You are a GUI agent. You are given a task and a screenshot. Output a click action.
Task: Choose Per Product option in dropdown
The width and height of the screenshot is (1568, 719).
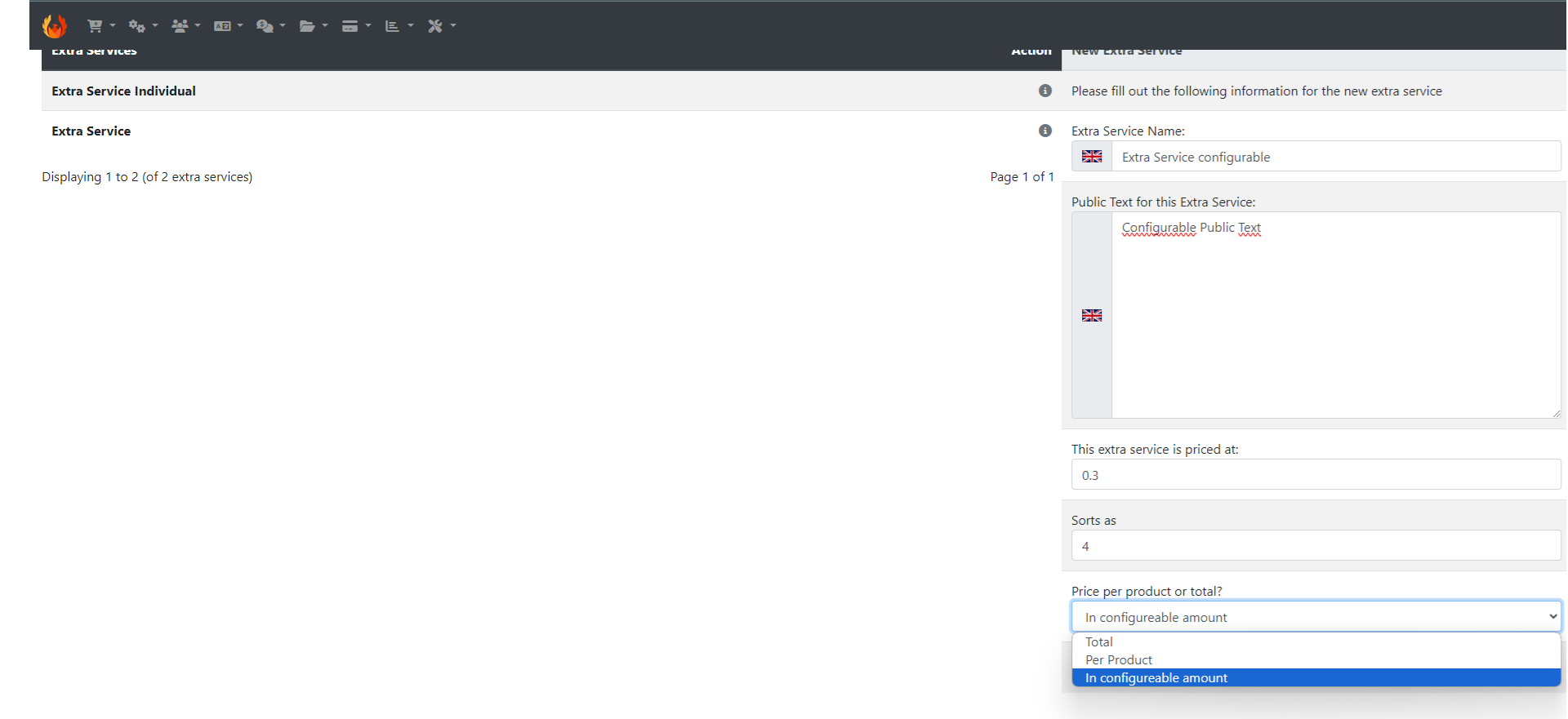click(1316, 659)
